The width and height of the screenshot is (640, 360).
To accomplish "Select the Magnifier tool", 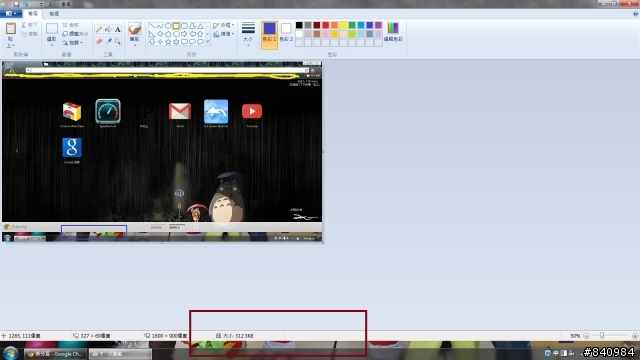I will pos(118,42).
